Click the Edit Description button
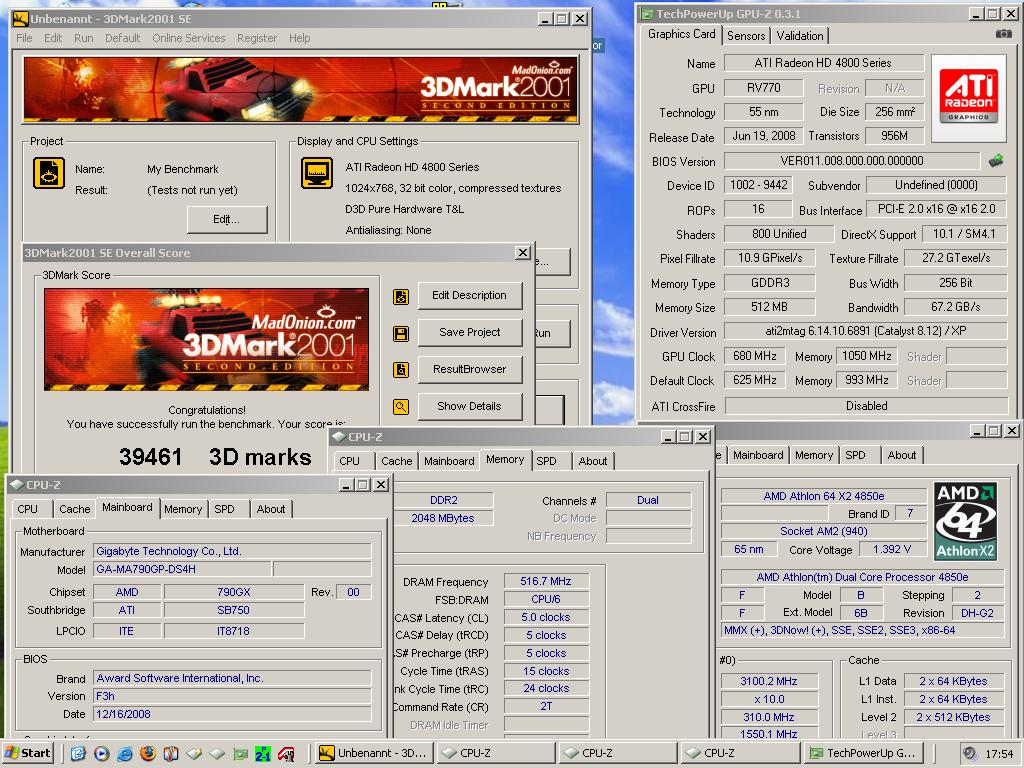The width and height of the screenshot is (1024, 768). (x=470, y=295)
